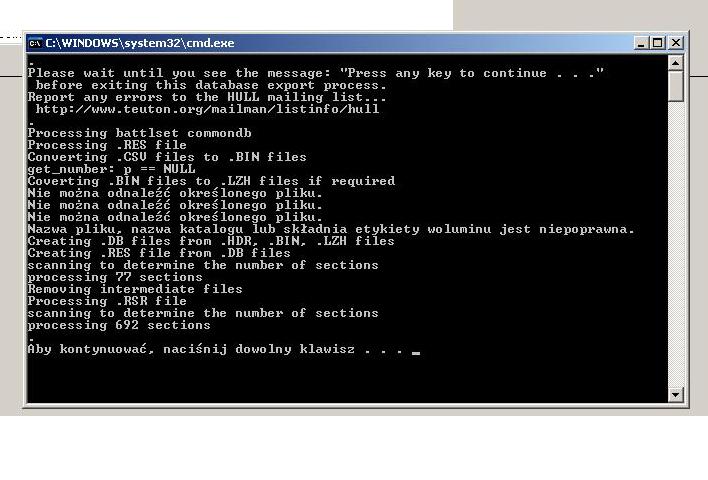
Task: Click the "get_number: p == NULL" line
Action: 112,169
